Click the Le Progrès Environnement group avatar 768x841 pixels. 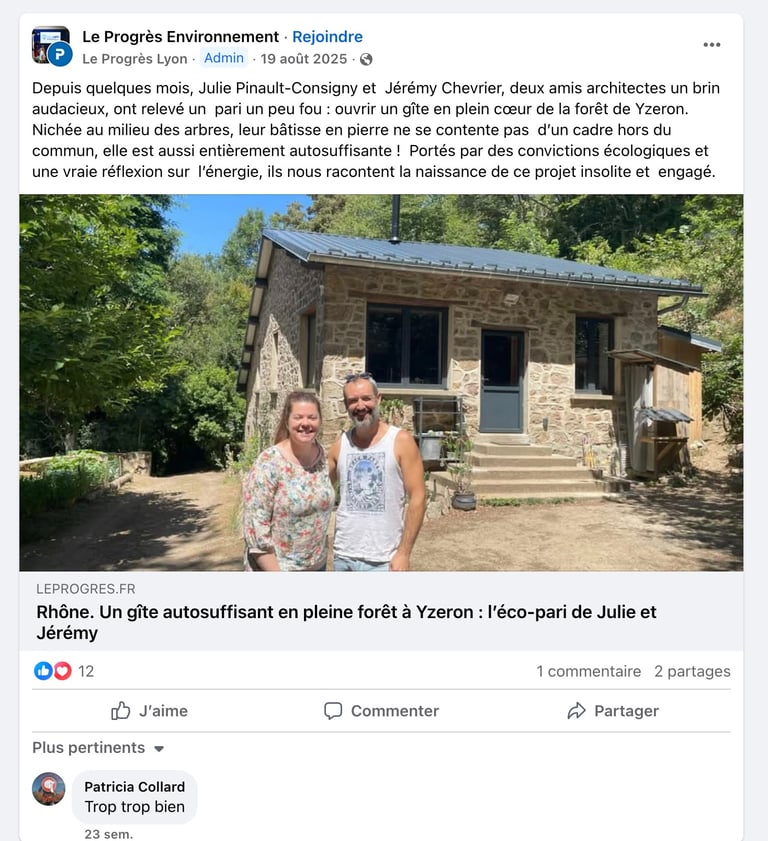pyautogui.click(x=51, y=46)
